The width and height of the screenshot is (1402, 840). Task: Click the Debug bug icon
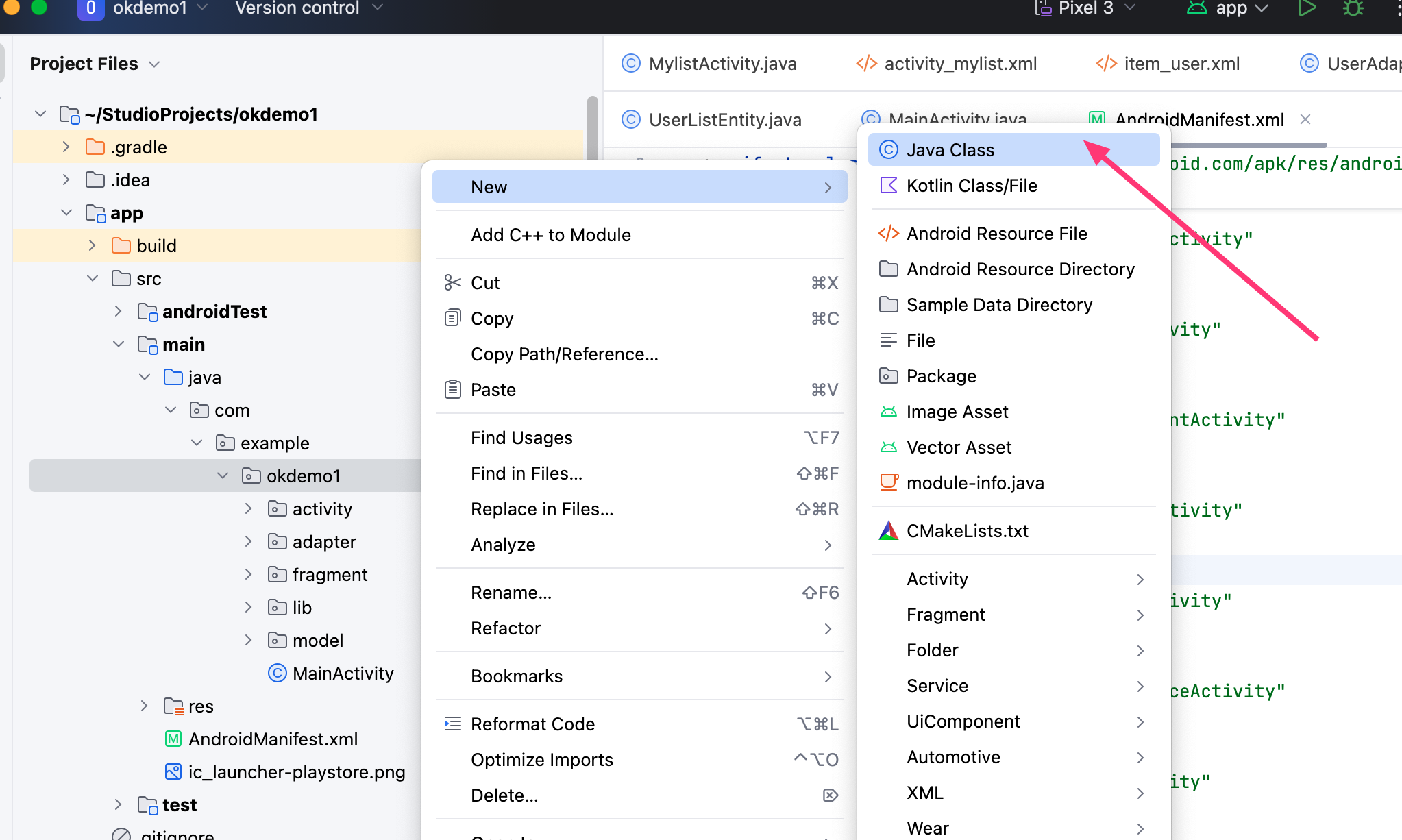click(1353, 8)
